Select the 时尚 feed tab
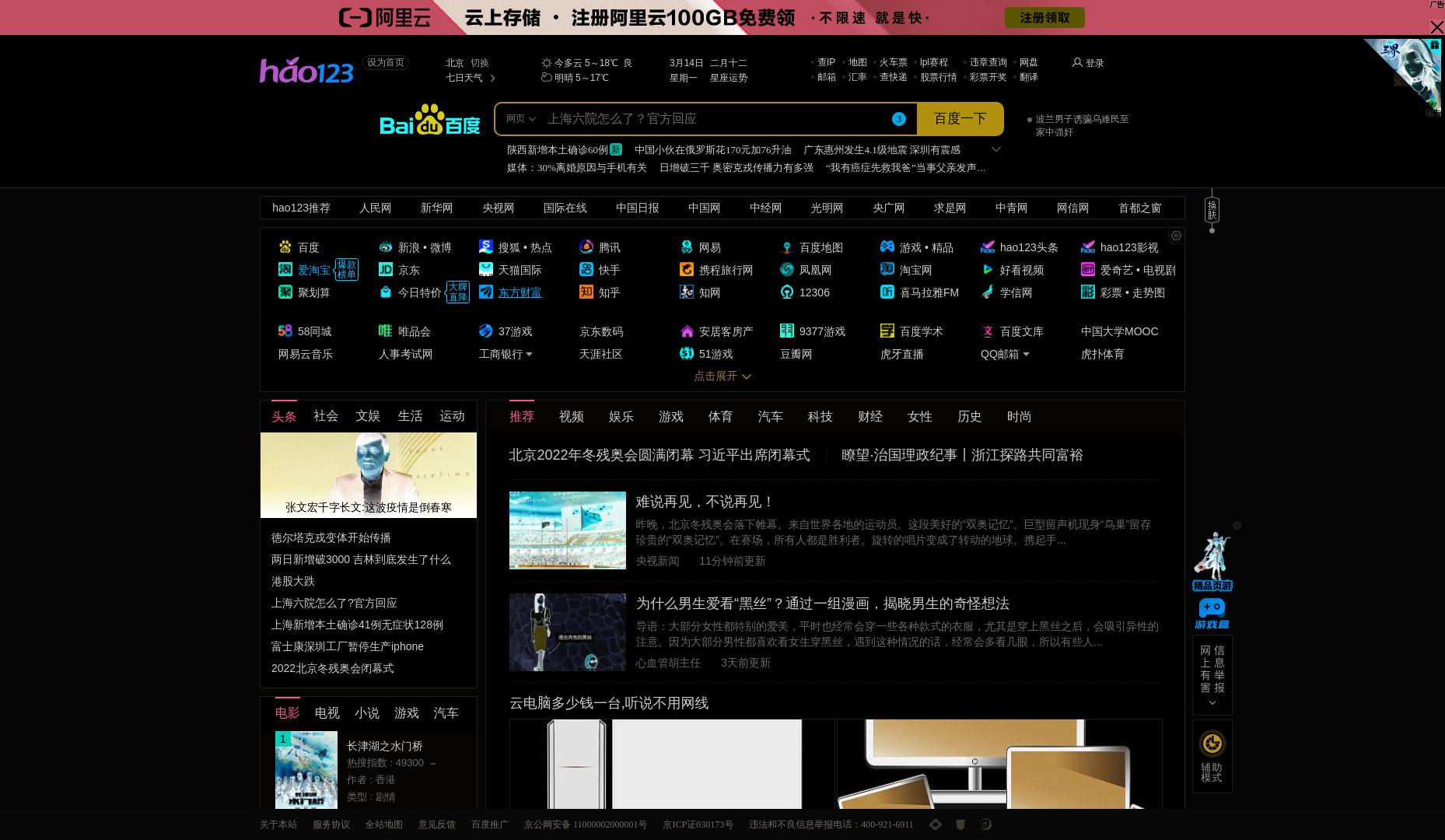The height and width of the screenshot is (840, 1445). [x=1020, y=417]
